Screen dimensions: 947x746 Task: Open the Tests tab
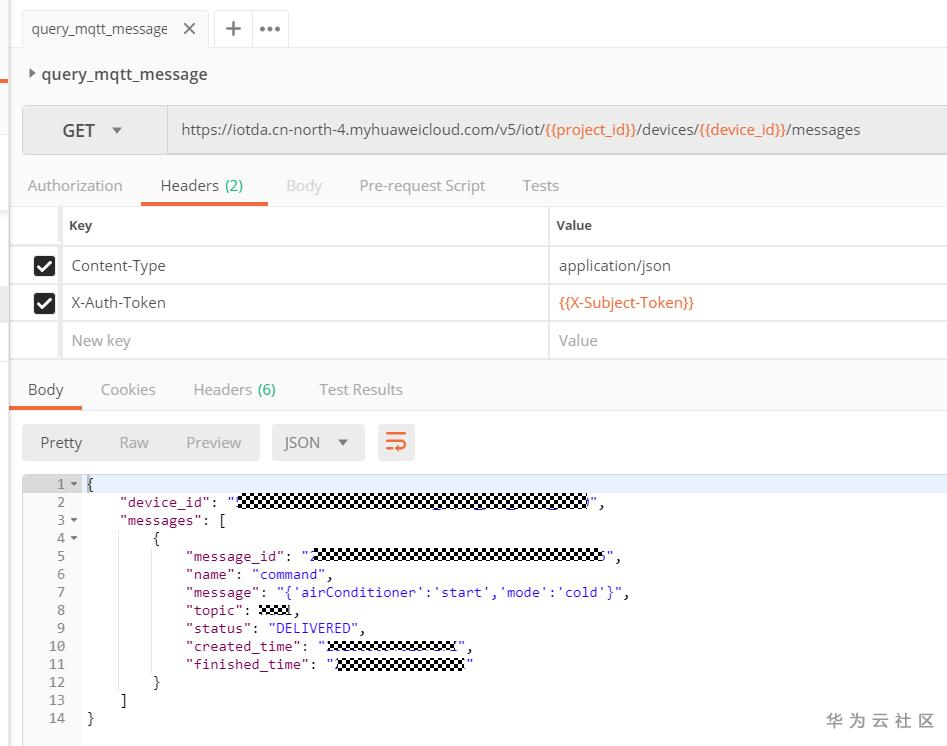tap(540, 185)
